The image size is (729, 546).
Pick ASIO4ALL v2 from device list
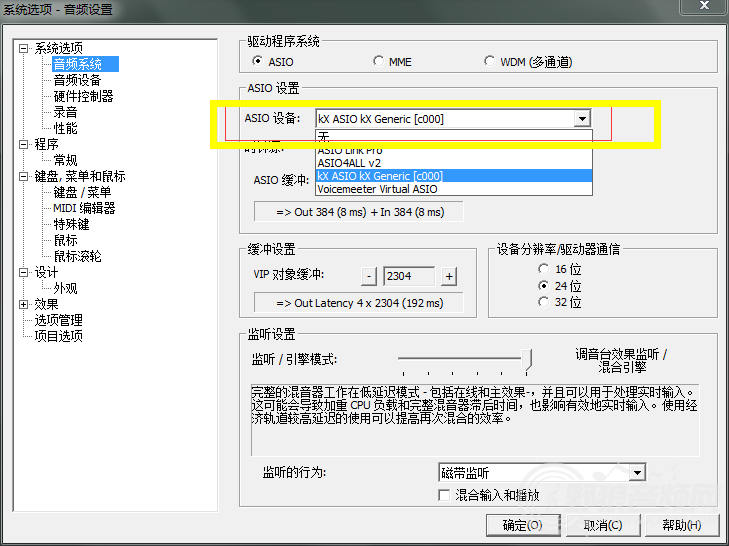coord(454,163)
